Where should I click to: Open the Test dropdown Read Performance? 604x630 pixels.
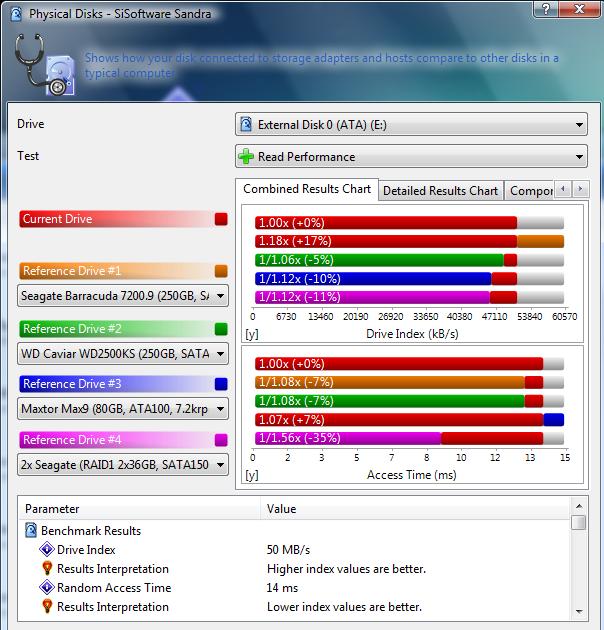pyautogui.click(x=411, y=156)
